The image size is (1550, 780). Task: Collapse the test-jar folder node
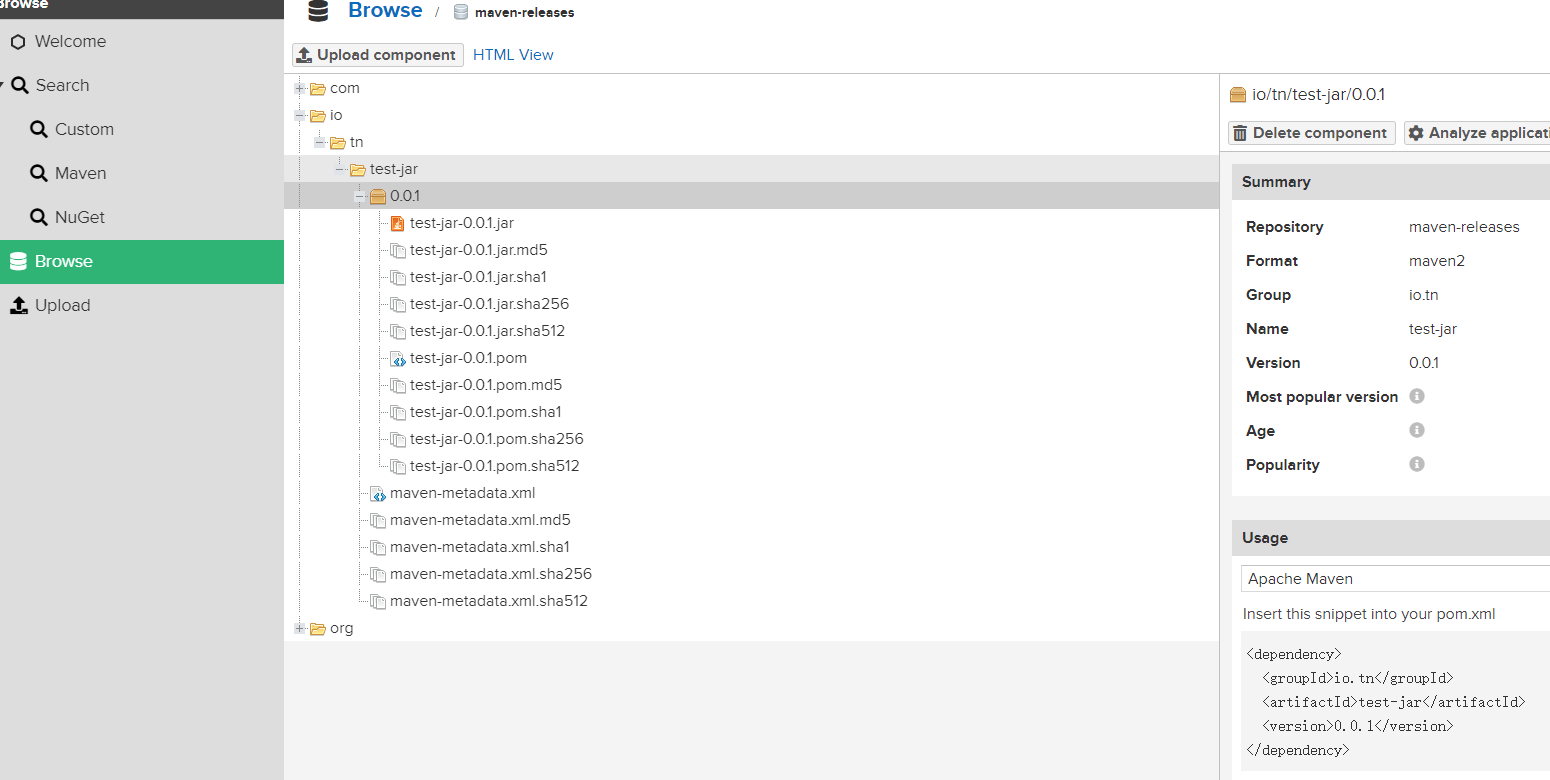(339, 169)
